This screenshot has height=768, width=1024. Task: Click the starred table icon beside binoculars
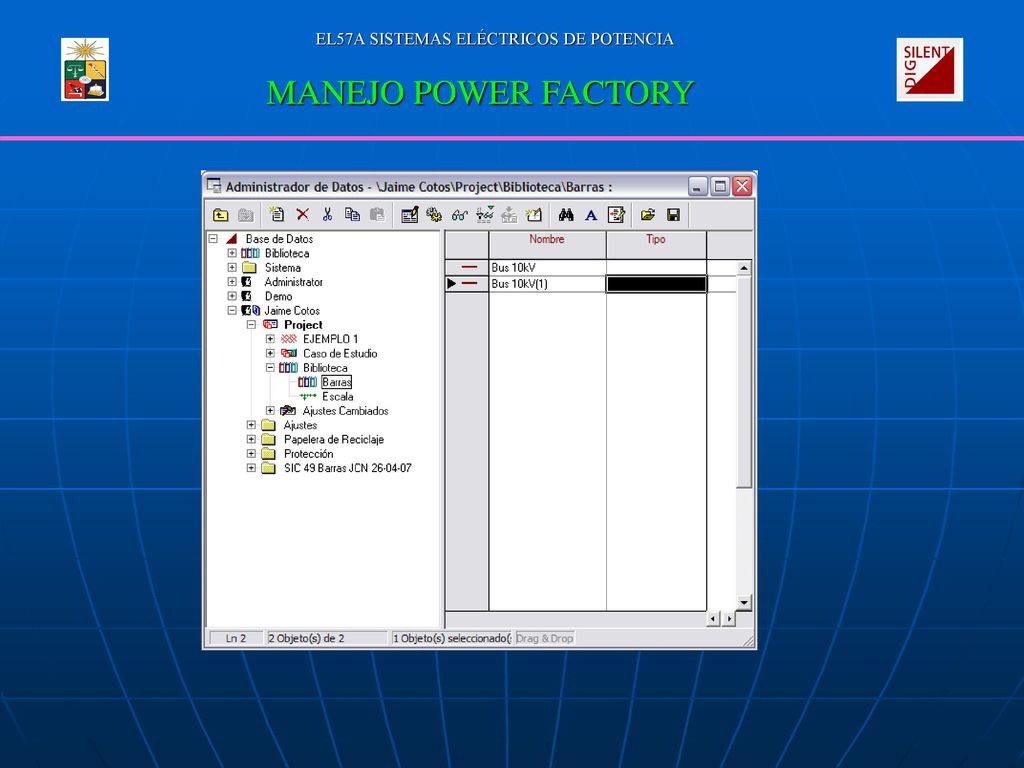pyautogui.click(x=534, y=214)
